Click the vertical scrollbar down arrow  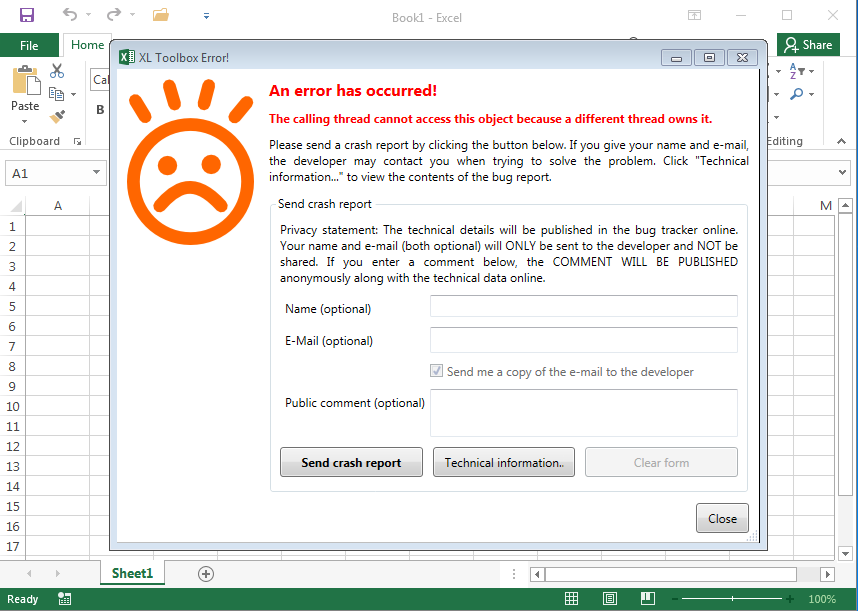click(845, 554)
